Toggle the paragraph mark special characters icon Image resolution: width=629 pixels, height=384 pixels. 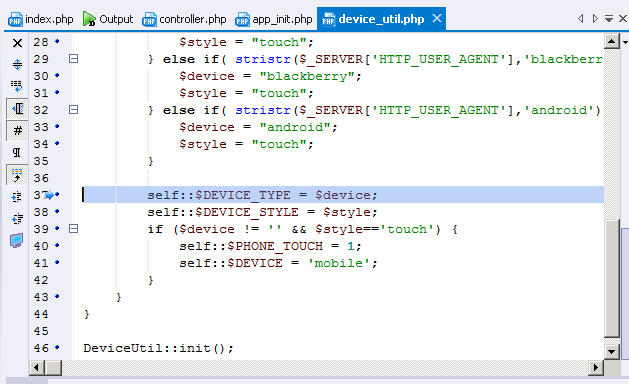click(16, 152)
